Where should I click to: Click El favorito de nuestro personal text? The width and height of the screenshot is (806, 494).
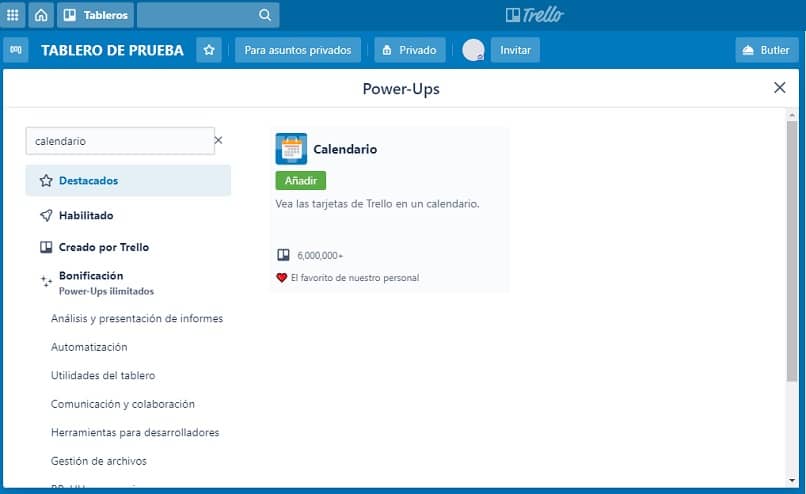coord(355,278)
